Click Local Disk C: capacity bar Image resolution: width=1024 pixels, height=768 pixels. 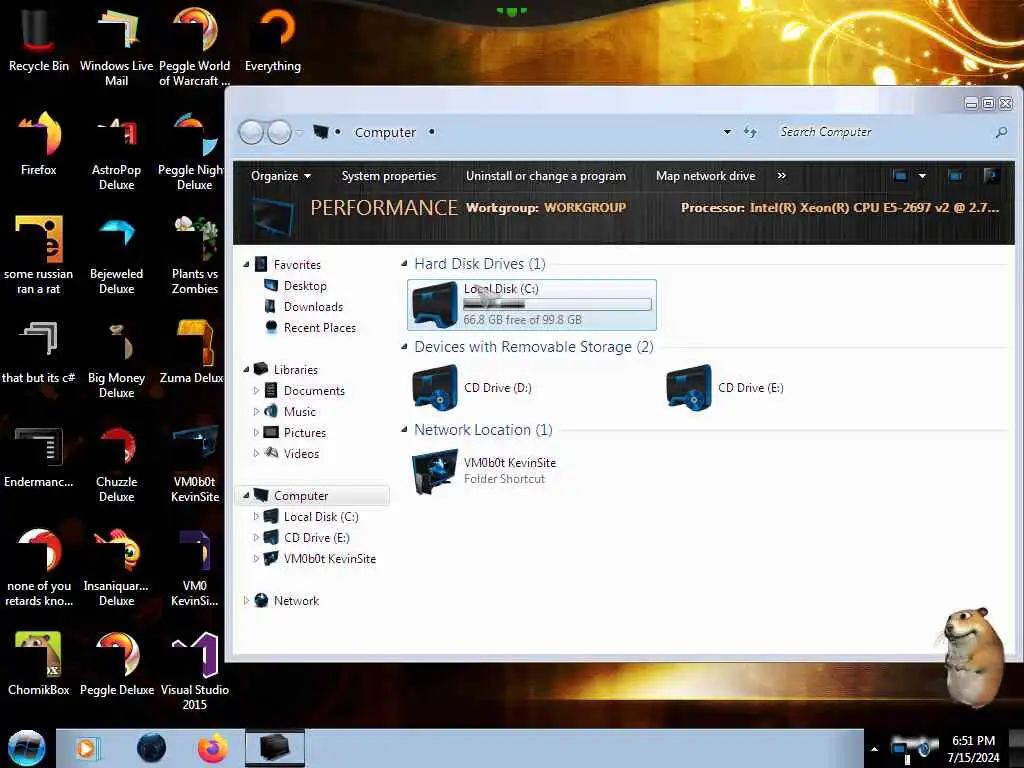click(x=557, y=304)
